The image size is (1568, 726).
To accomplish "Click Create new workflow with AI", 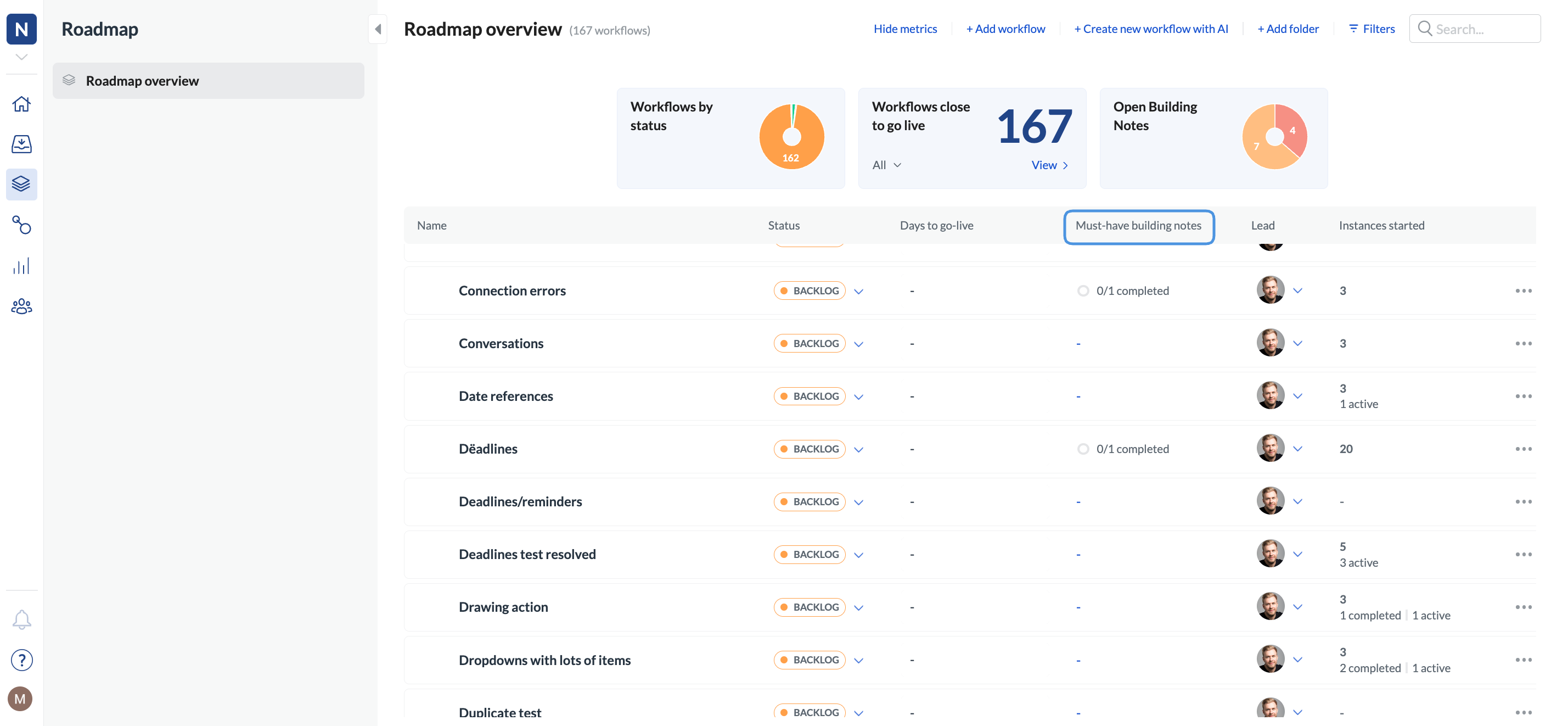I will click(1150, 29).
